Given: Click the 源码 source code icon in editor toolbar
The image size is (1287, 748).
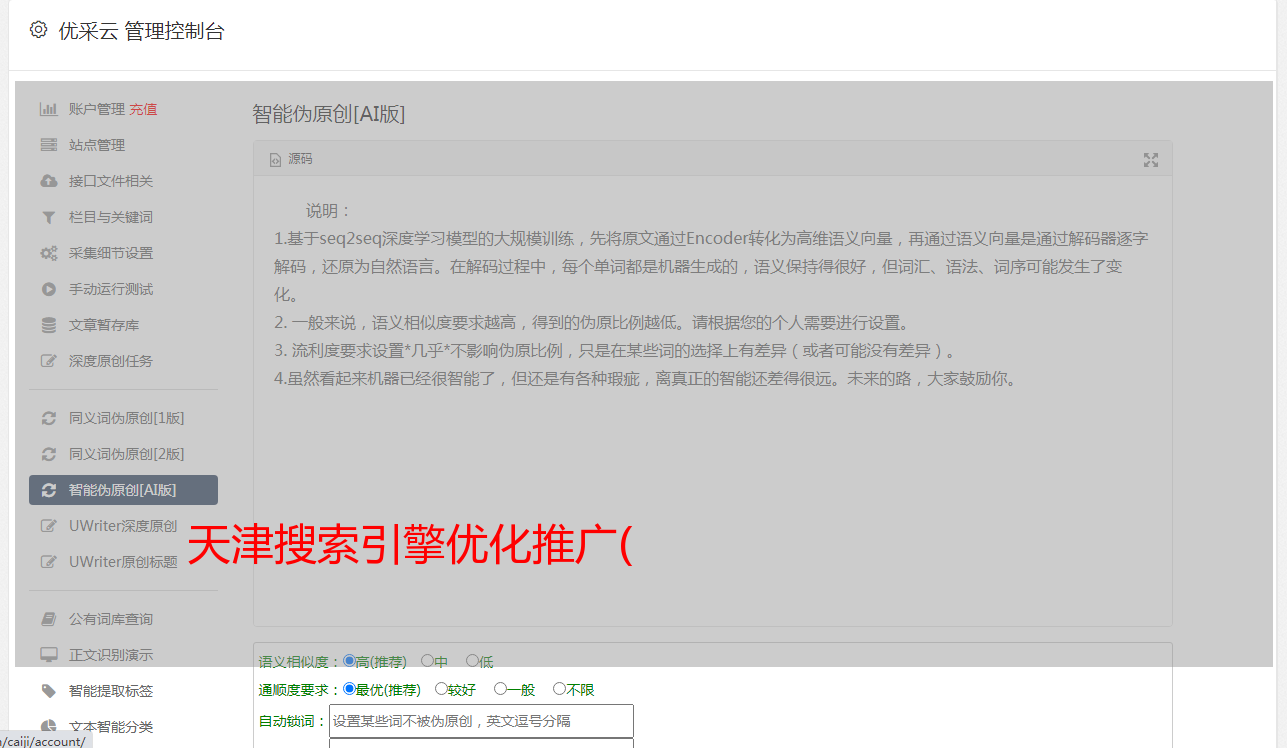Looking at the screenshot, I should tap(275, 159).
